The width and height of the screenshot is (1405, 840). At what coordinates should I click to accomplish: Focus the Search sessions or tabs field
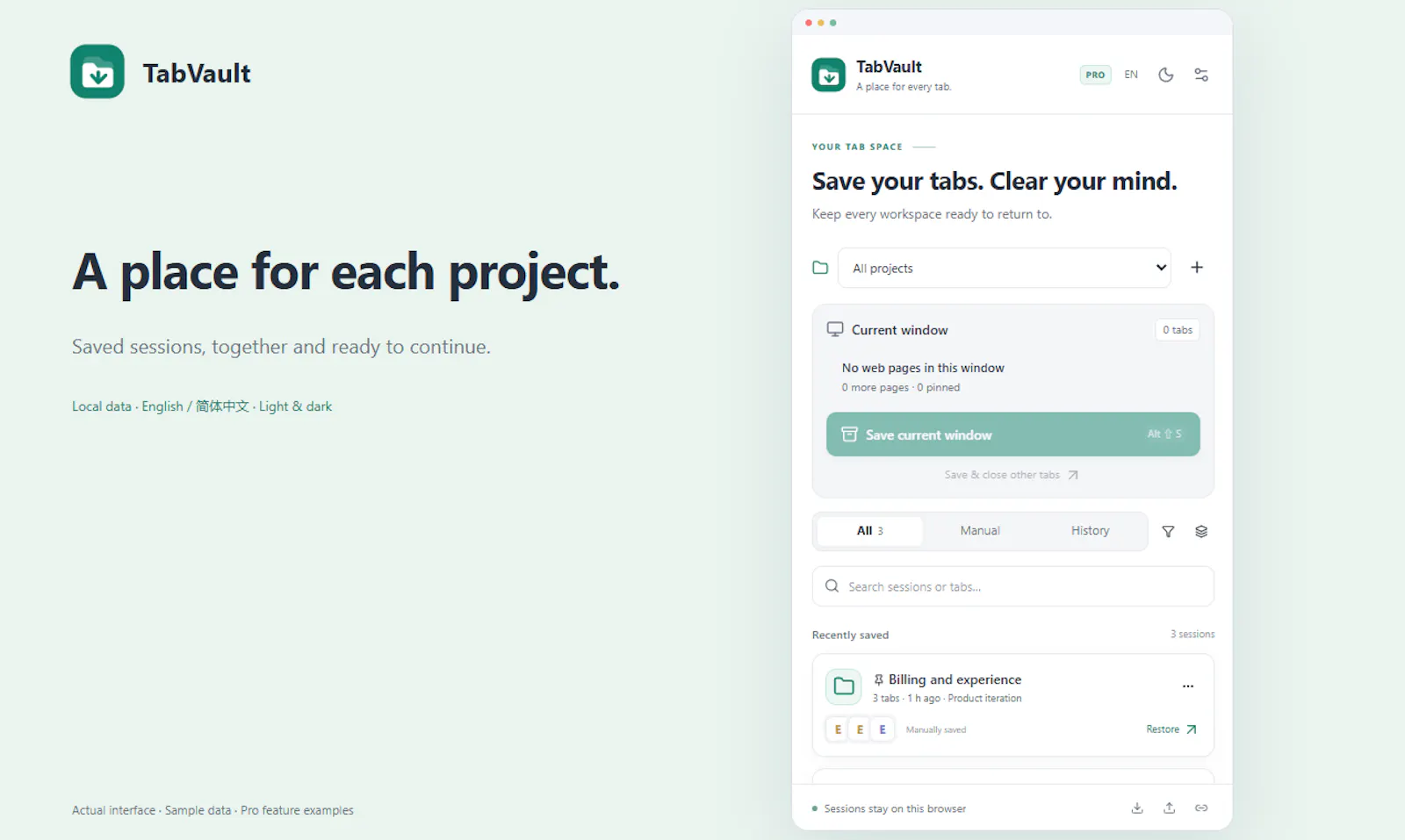click(x=1012, y=586)
